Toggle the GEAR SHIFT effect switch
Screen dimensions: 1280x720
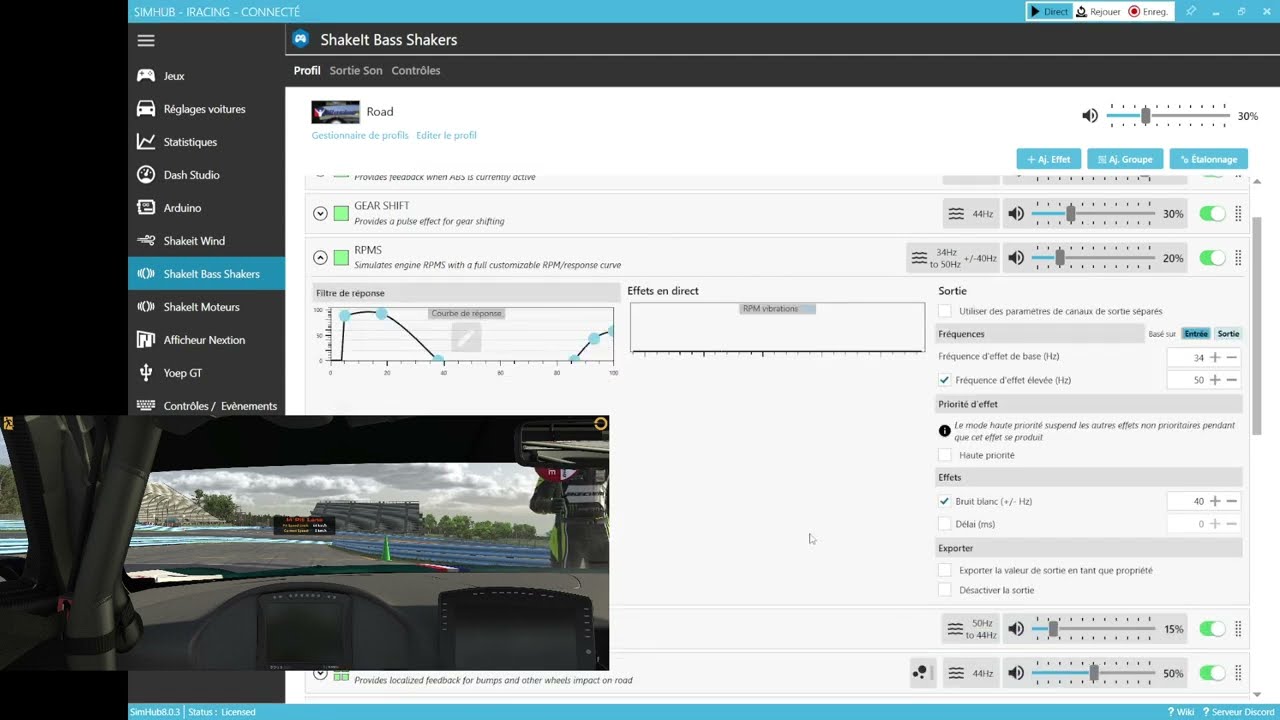tap(1212, 214)
